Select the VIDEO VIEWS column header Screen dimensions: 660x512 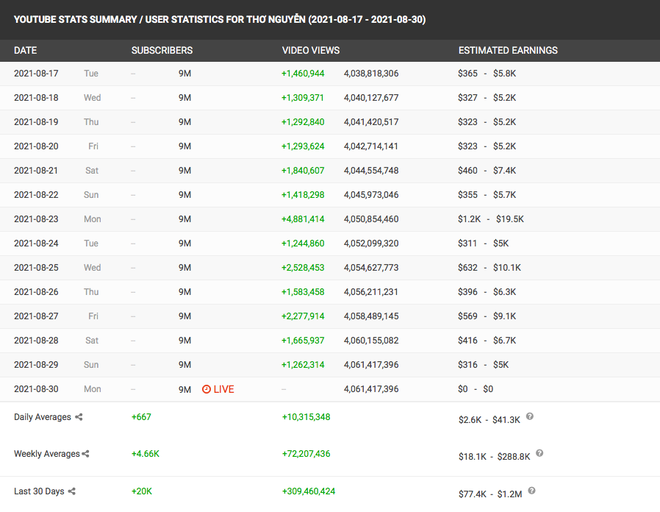click(311, 51)
